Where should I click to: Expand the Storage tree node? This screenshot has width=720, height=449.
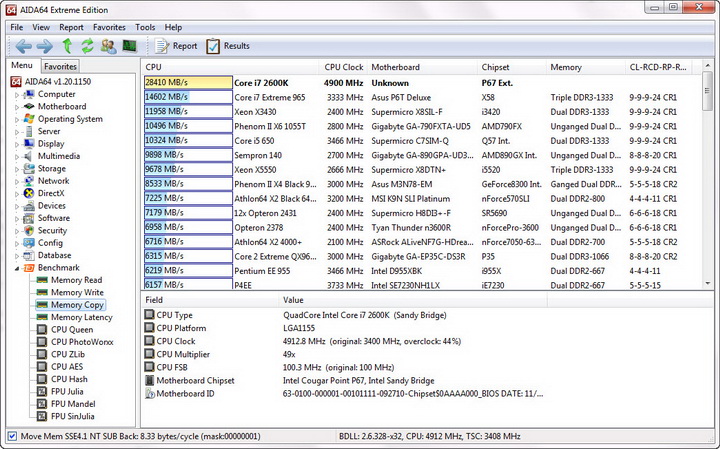pos(17,169)
